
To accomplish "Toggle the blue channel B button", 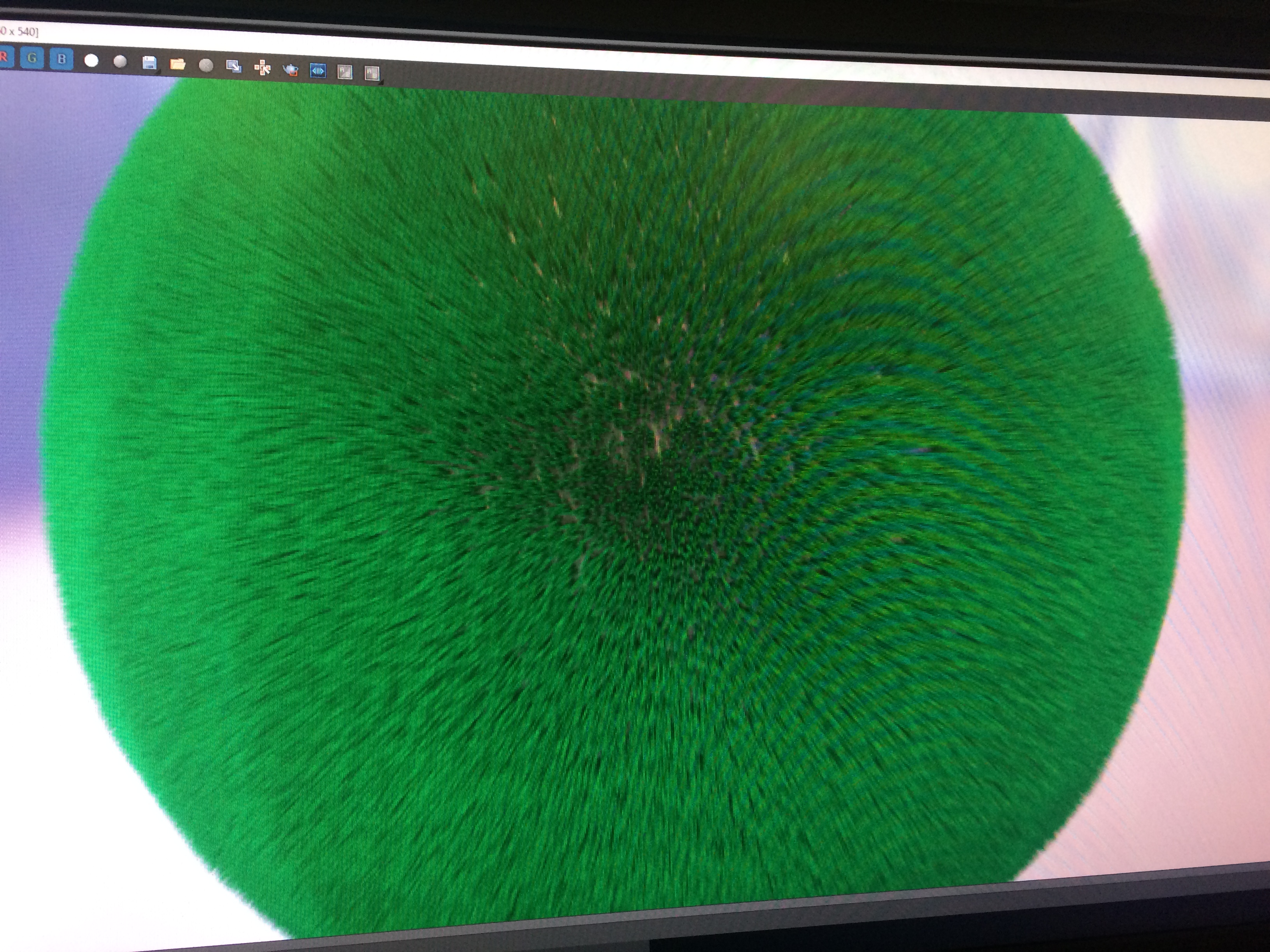I will (x=61, y=59).
